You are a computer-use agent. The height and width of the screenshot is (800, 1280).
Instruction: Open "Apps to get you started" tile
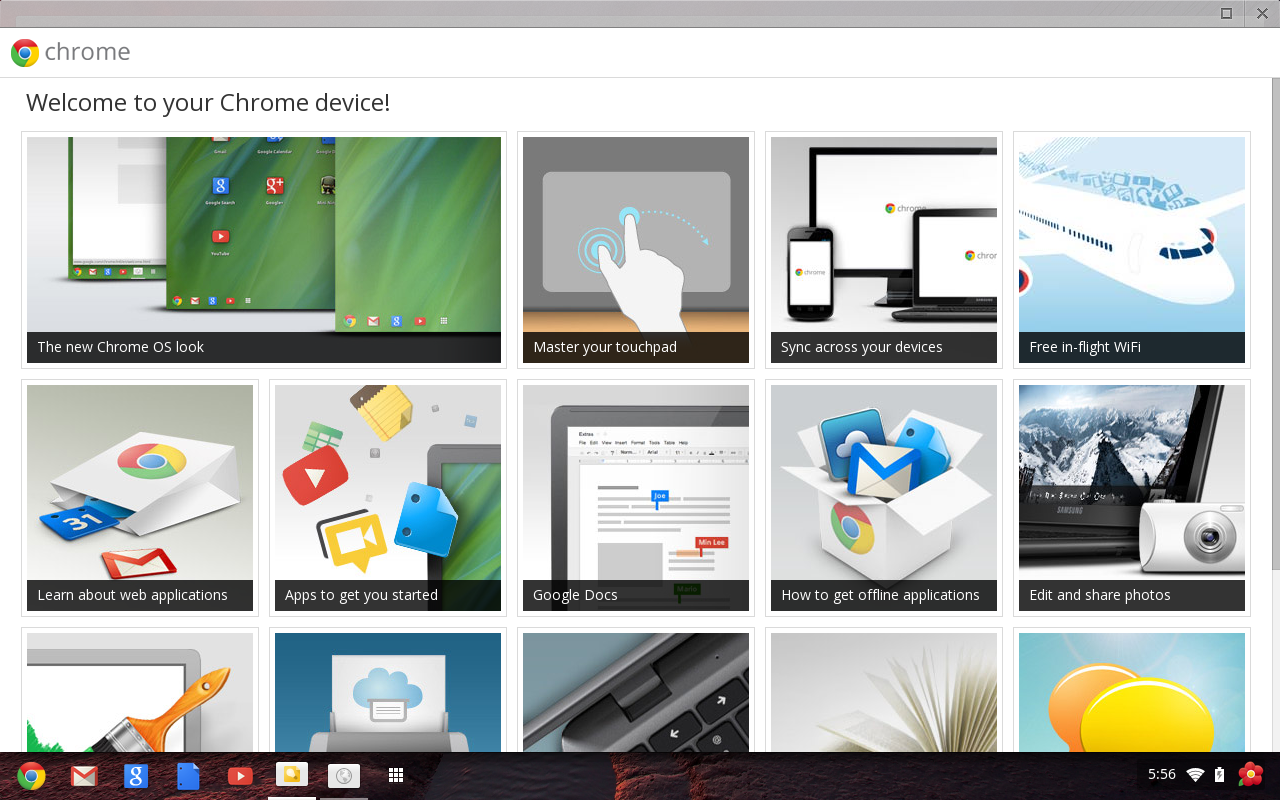point(388,497)
